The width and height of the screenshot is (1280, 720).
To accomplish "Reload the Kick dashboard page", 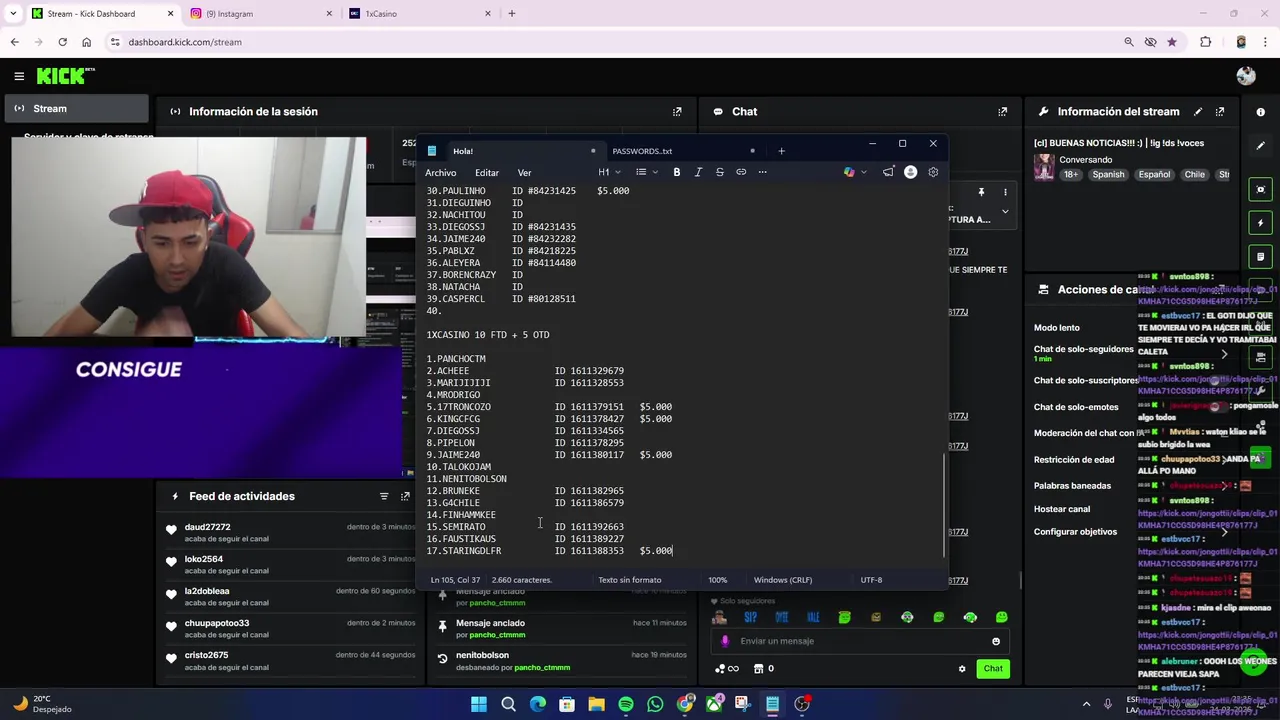I will click(x=62, y=42).
